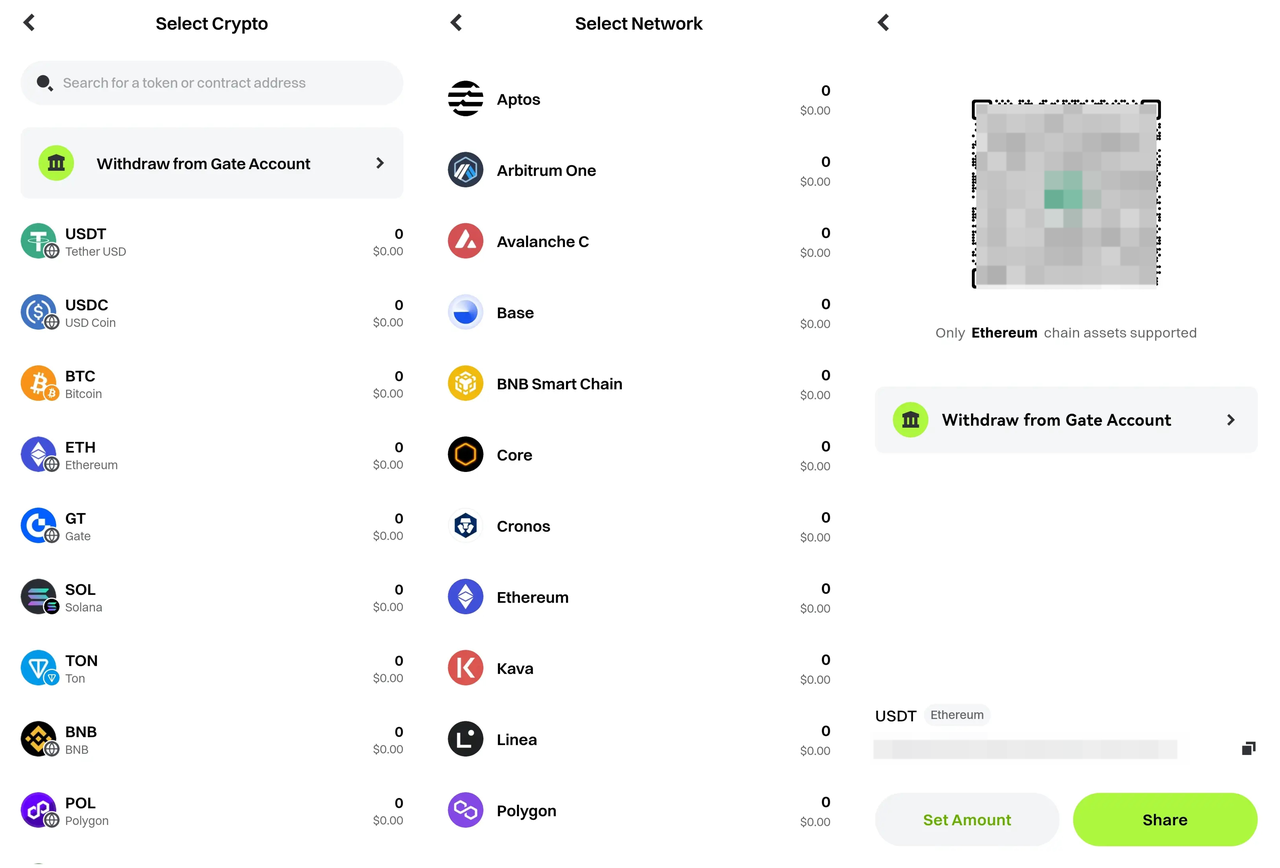Go back from the Select Crypto screen

tap(29, 22)
